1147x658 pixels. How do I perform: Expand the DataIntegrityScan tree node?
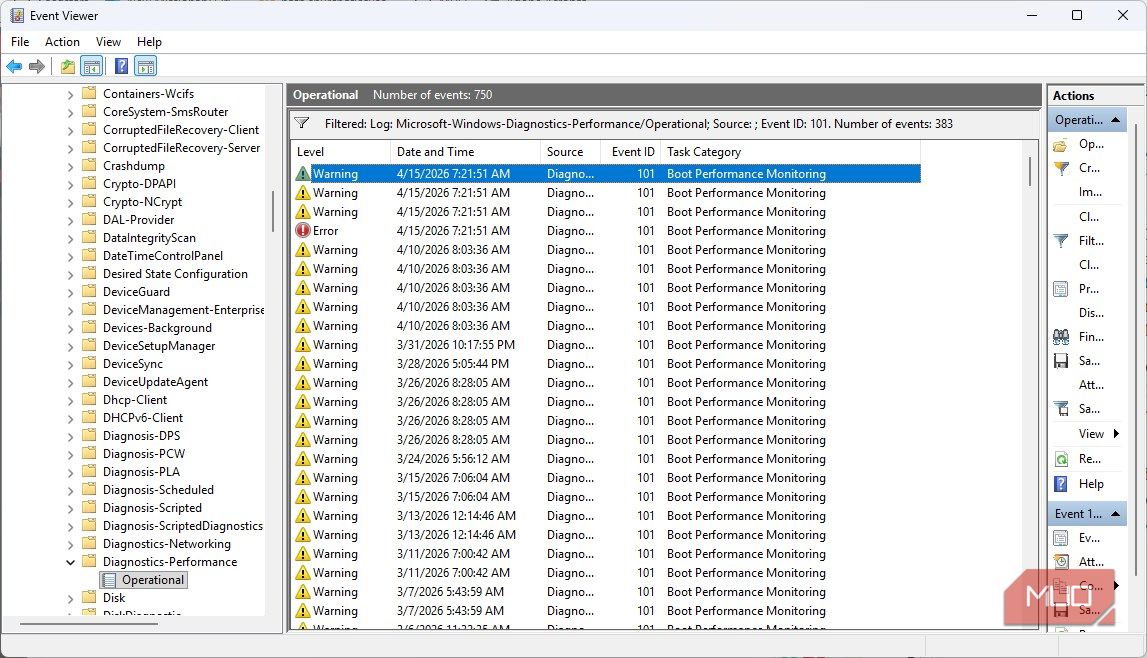(x=70, y=238)
